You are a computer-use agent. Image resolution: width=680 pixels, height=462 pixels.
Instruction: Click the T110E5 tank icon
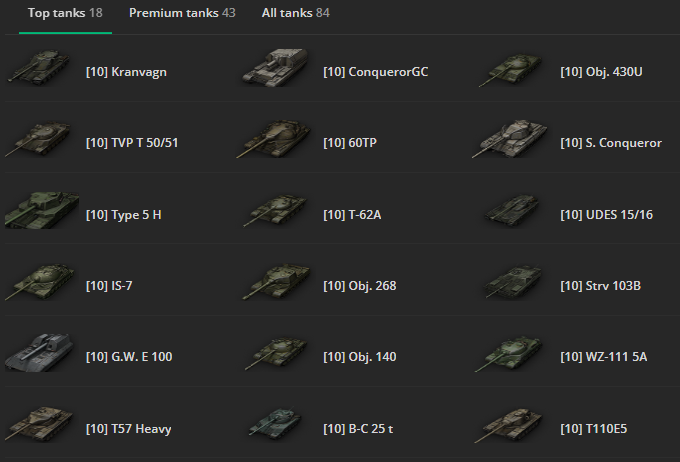click(x=509, y=425)
